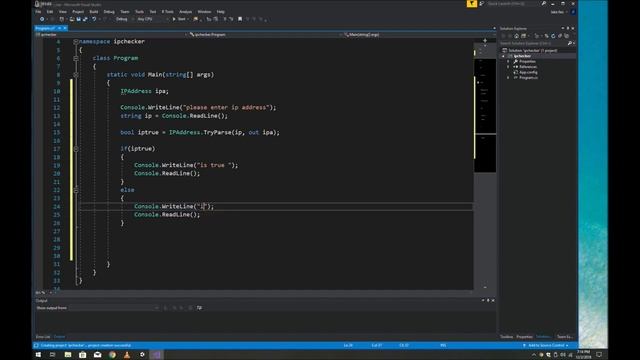
Task: Open File Explorer from the taskbar
Action: [x=68, y=355]
